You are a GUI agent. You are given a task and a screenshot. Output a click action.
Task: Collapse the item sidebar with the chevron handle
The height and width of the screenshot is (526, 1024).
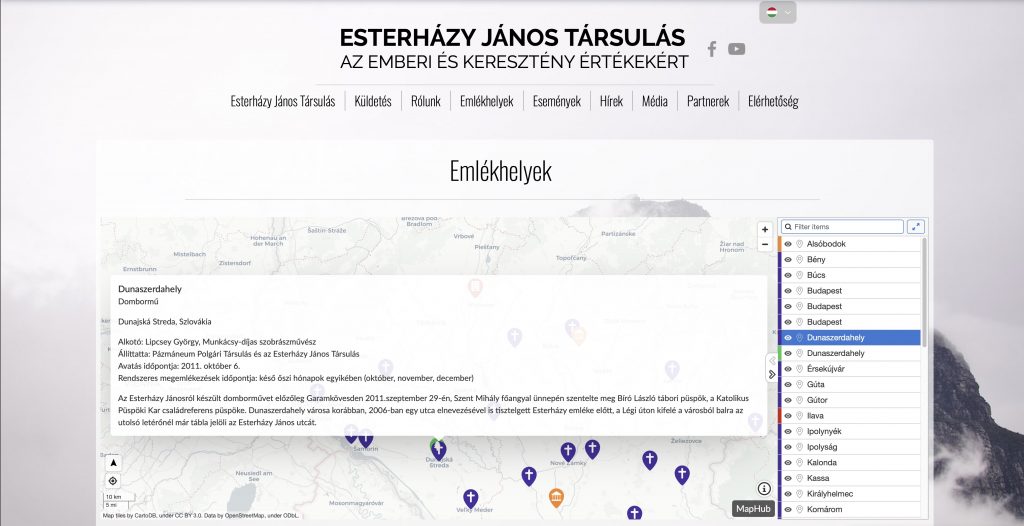[772, 374]
